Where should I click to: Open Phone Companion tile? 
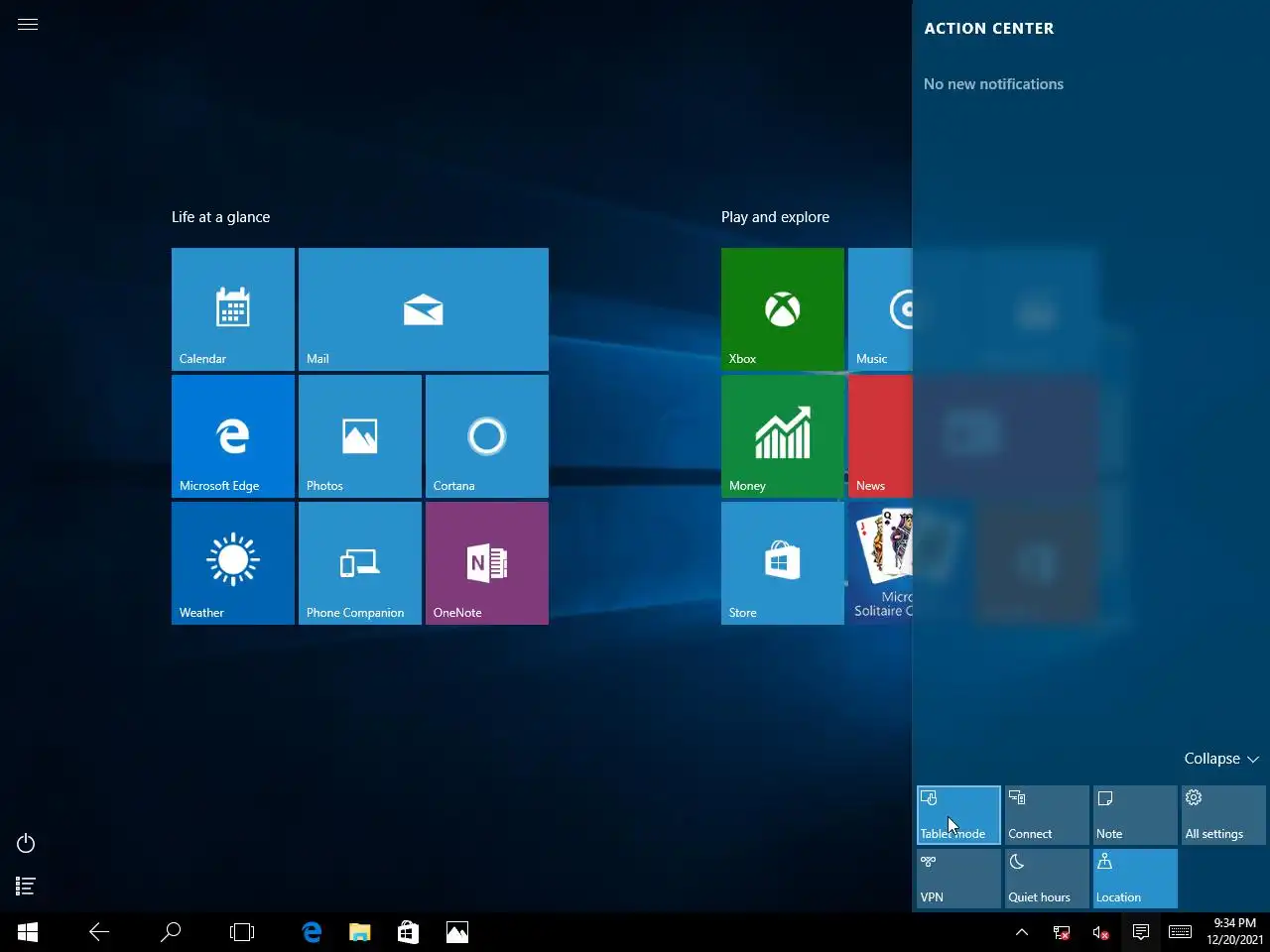click(x=360, y=563)
